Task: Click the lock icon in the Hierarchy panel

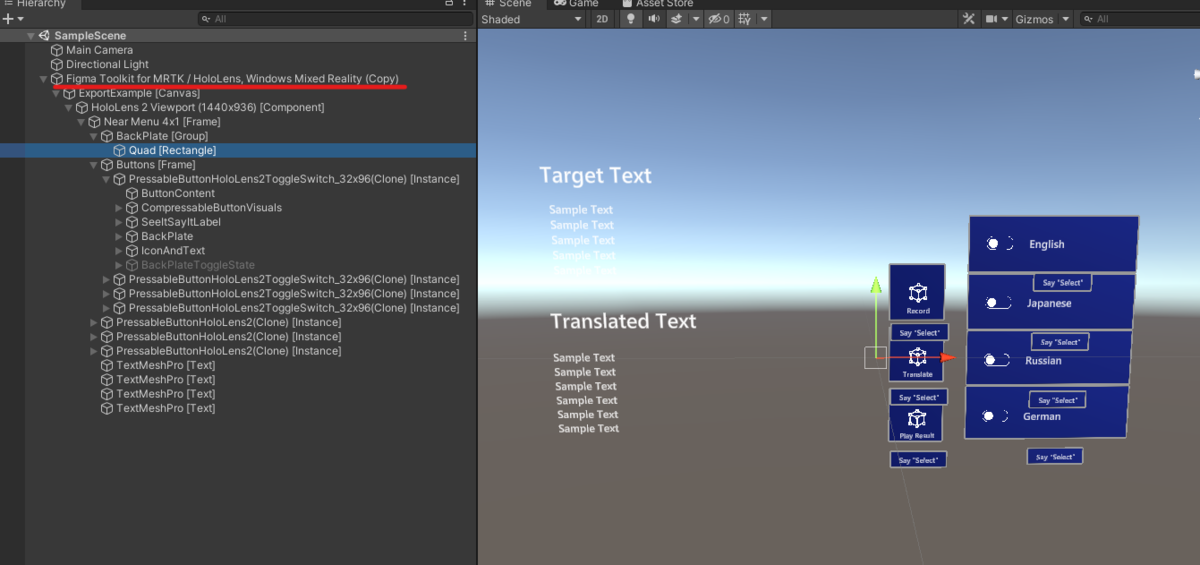Action: pyautogui.click(x=449, y=4)
